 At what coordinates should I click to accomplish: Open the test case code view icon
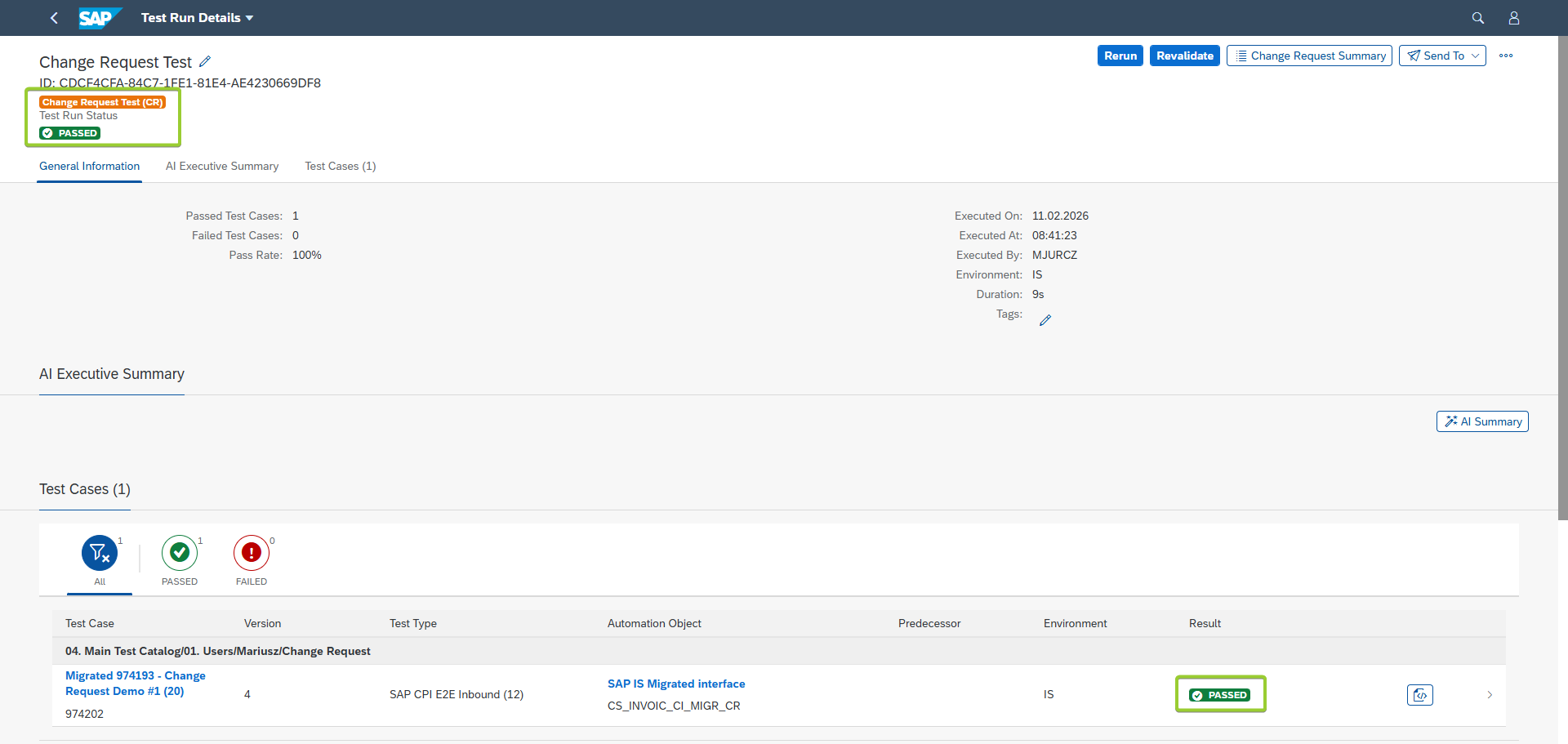point(1420,695)
